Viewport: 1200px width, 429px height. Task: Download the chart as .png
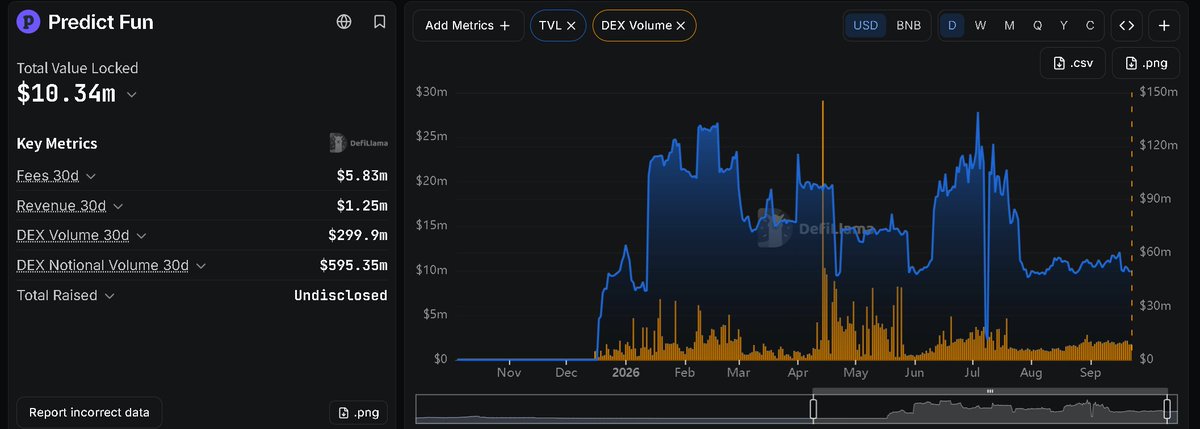coord(1146,63)
